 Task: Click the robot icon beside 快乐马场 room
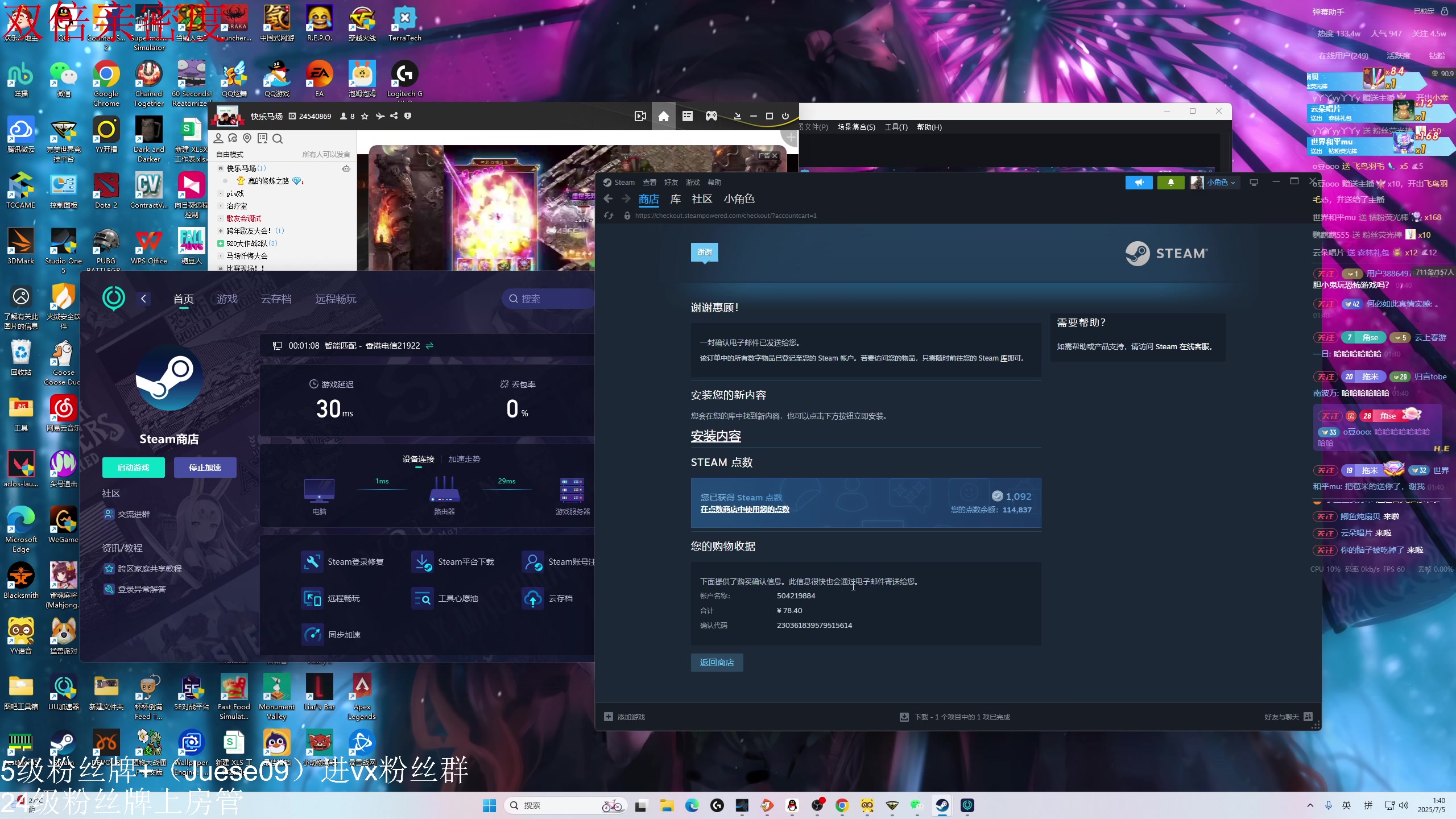[346, 168]
